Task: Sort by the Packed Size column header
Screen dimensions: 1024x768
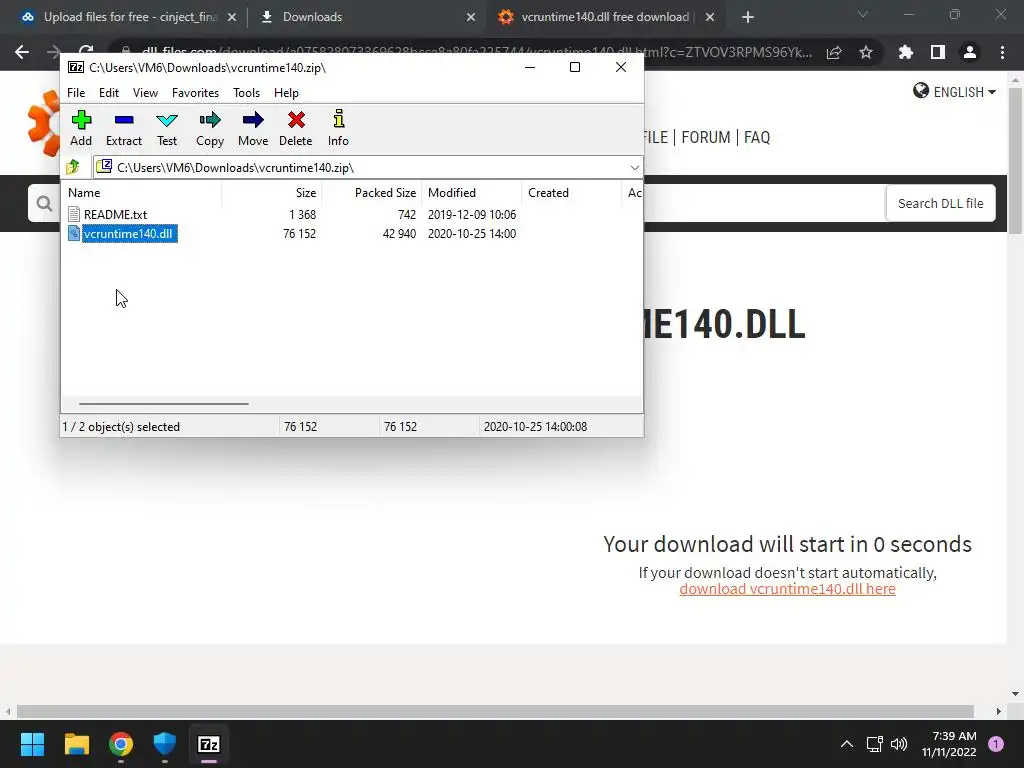Action: 372,193
